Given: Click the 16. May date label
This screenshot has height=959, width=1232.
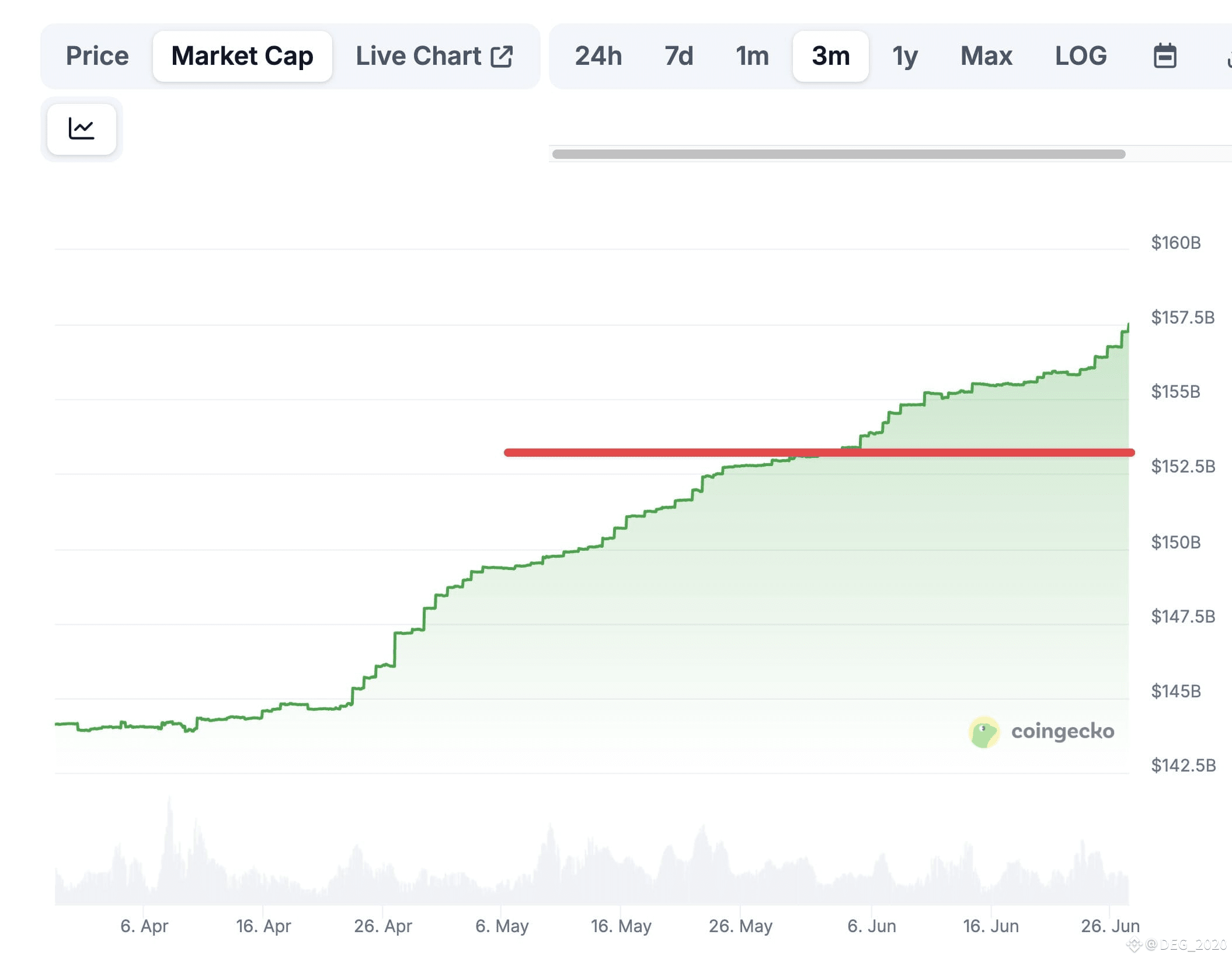Looking at the screenshot, I should 621,926.
